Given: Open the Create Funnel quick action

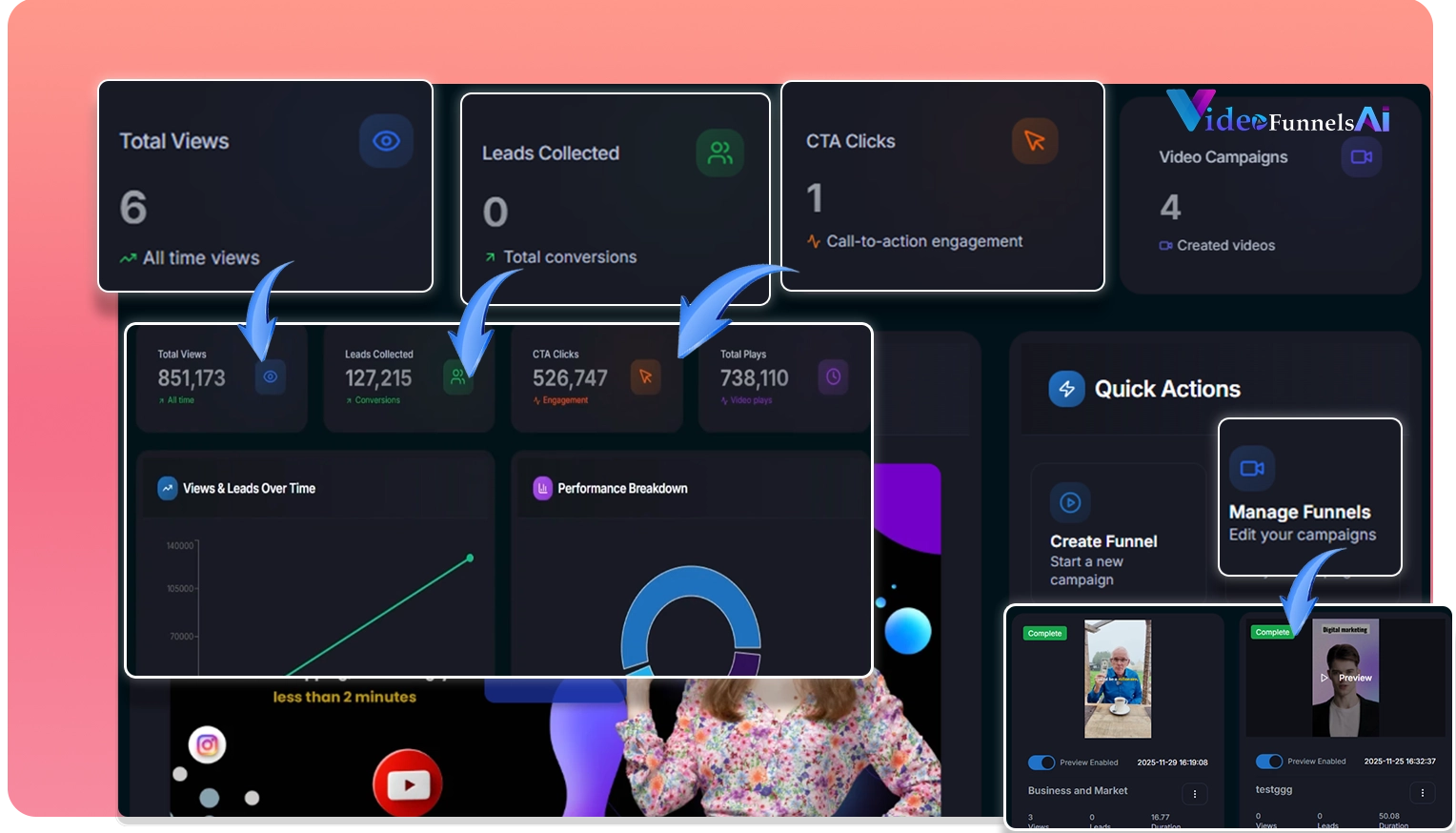Looking at the screenshot, I should coord(1102,540).
